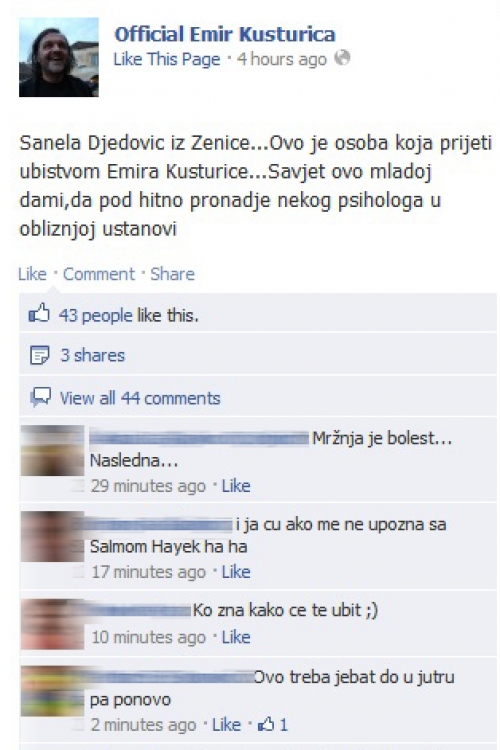
Task: Open first commenter's blurred avatar
Action: (53, 450)
